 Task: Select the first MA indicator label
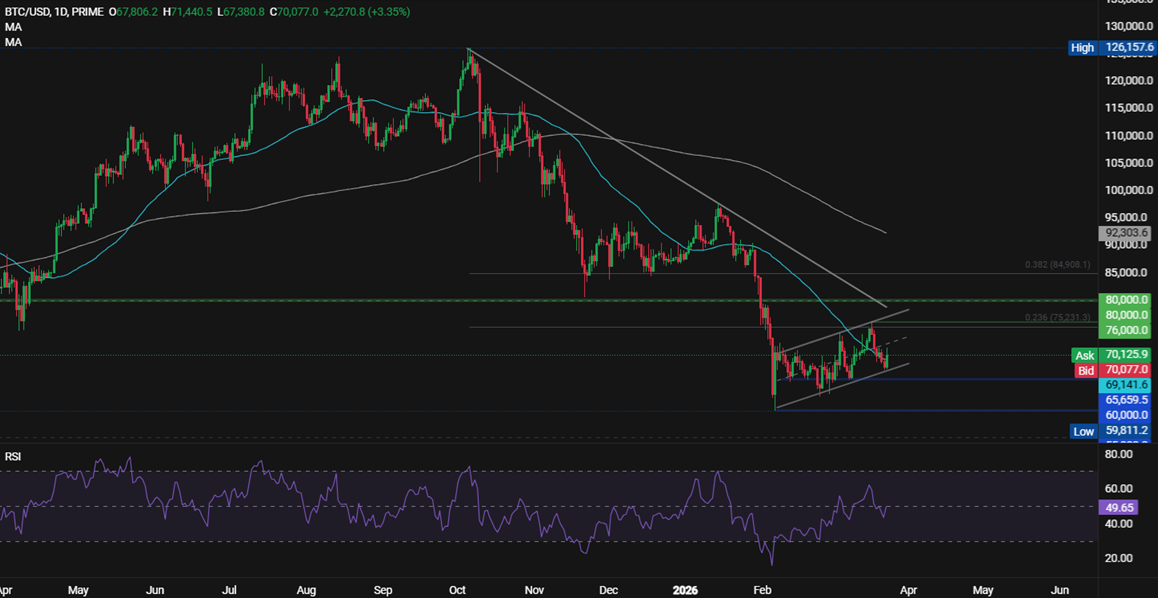click(x=12, y=26)
